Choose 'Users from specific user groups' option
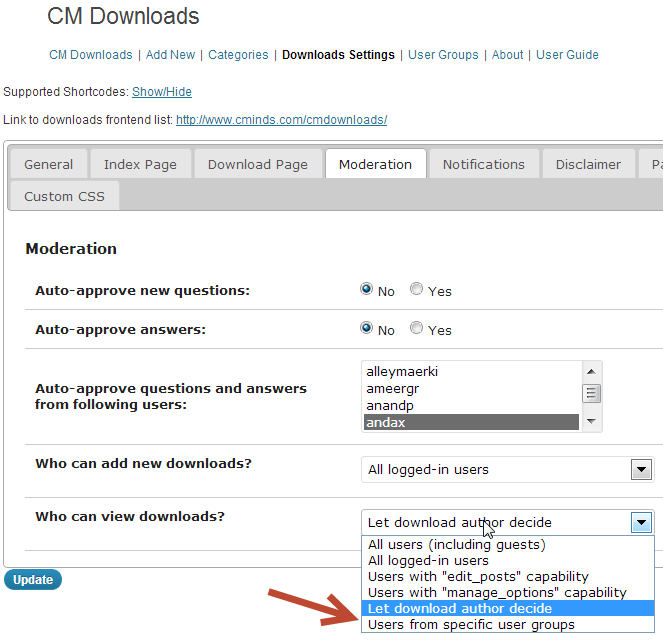 click(x=471, y=625)
